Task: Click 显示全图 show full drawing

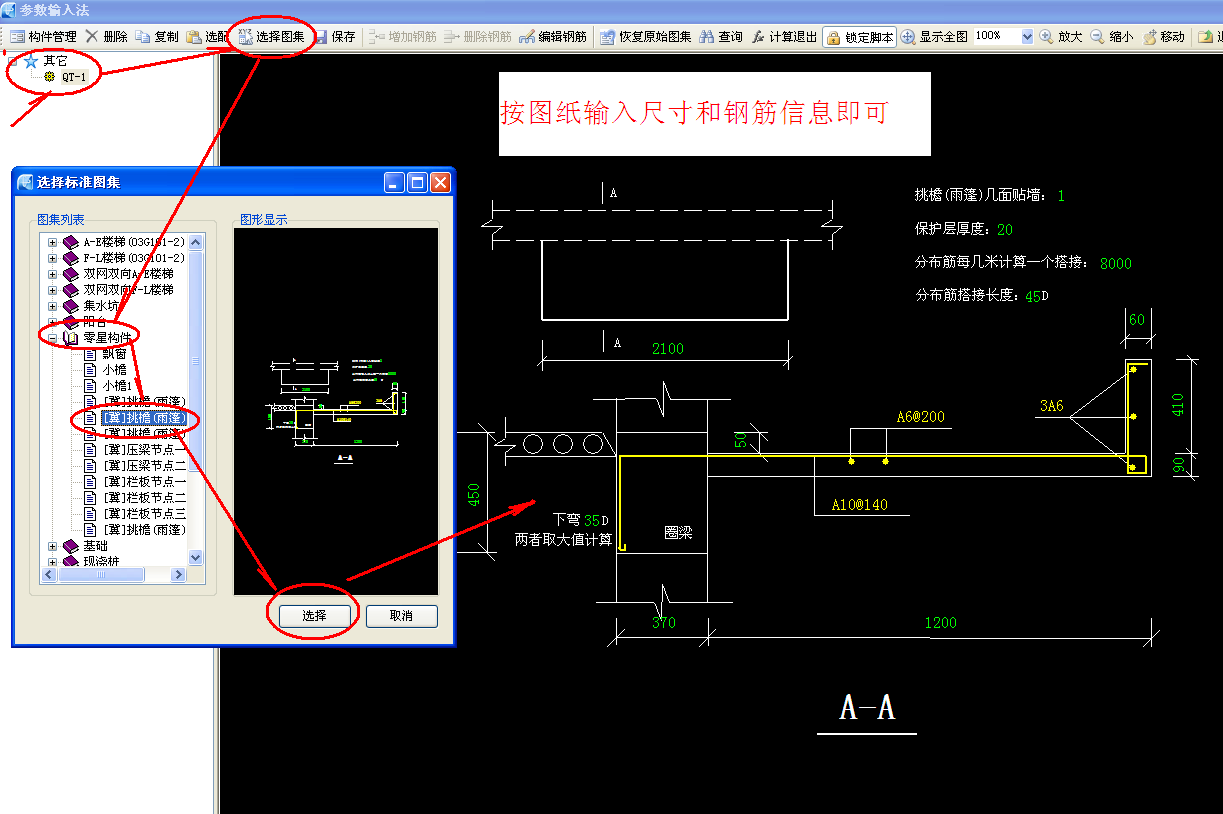Action: pos(935,37)
